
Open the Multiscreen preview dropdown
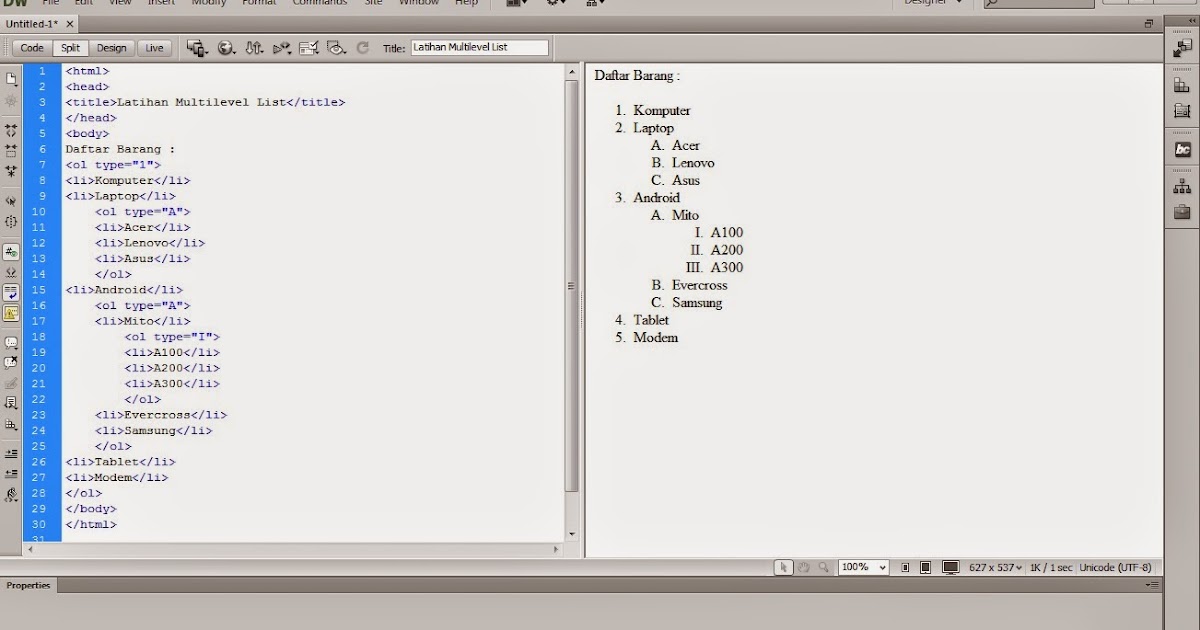(196, 47)
